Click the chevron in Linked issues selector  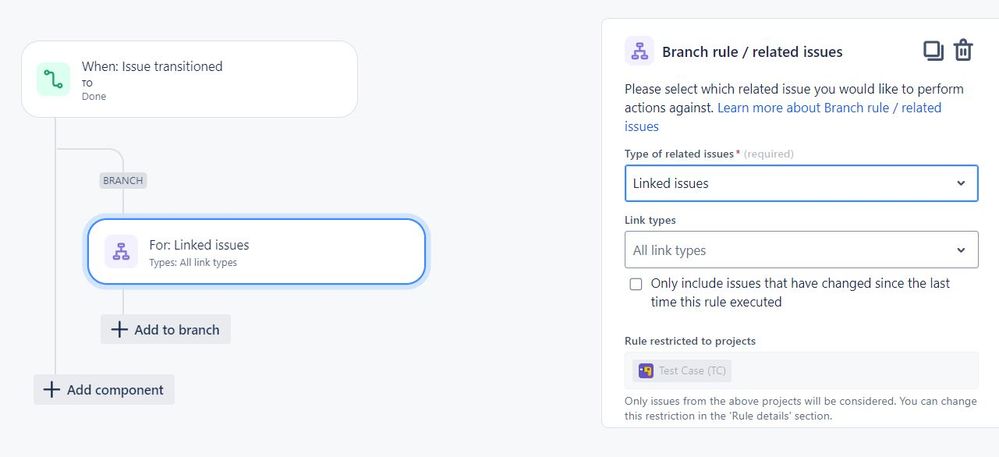961,184
